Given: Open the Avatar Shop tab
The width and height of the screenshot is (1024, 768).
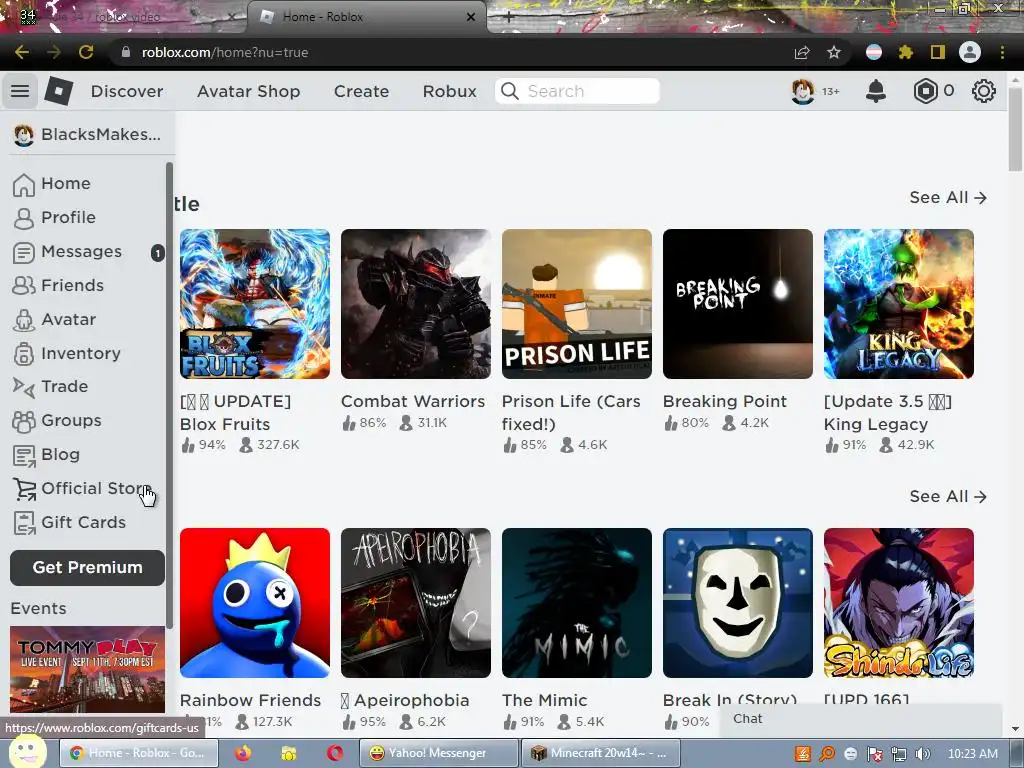Looking at the screenshot, I should click(x=249, y=91).
